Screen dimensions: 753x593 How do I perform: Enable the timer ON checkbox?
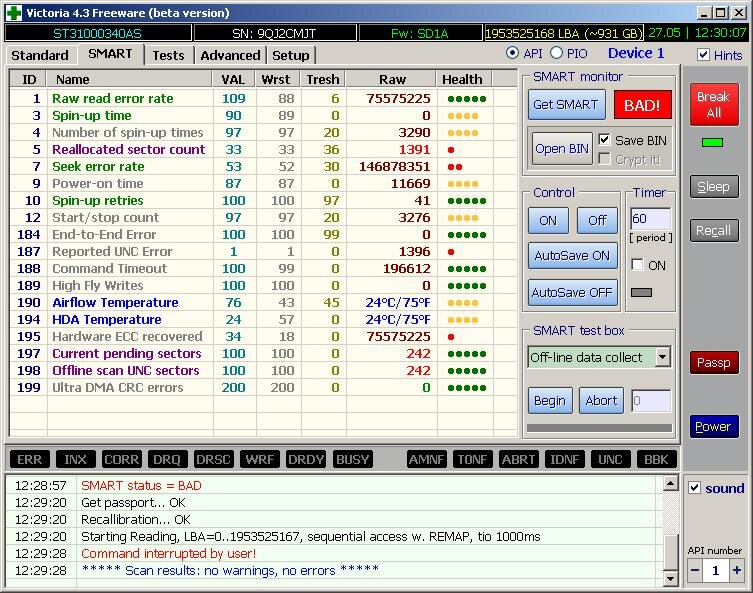[x=637, y=265]
